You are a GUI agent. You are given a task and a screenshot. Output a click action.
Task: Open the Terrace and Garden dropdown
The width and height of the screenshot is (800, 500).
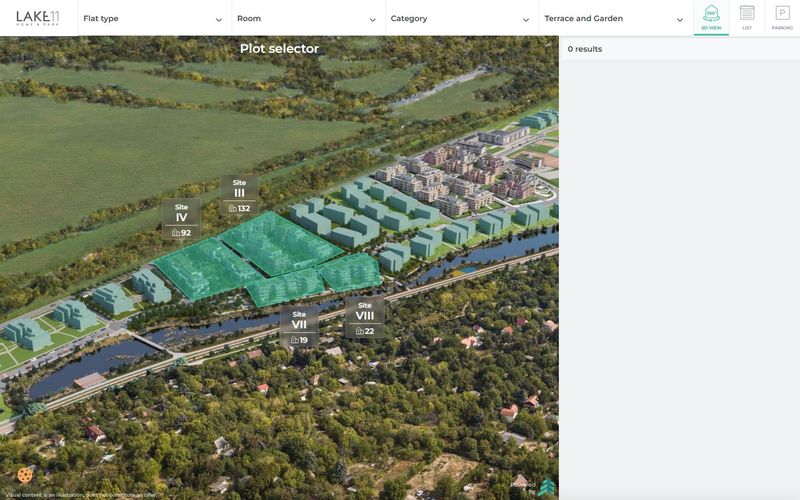tap(615, 18)
